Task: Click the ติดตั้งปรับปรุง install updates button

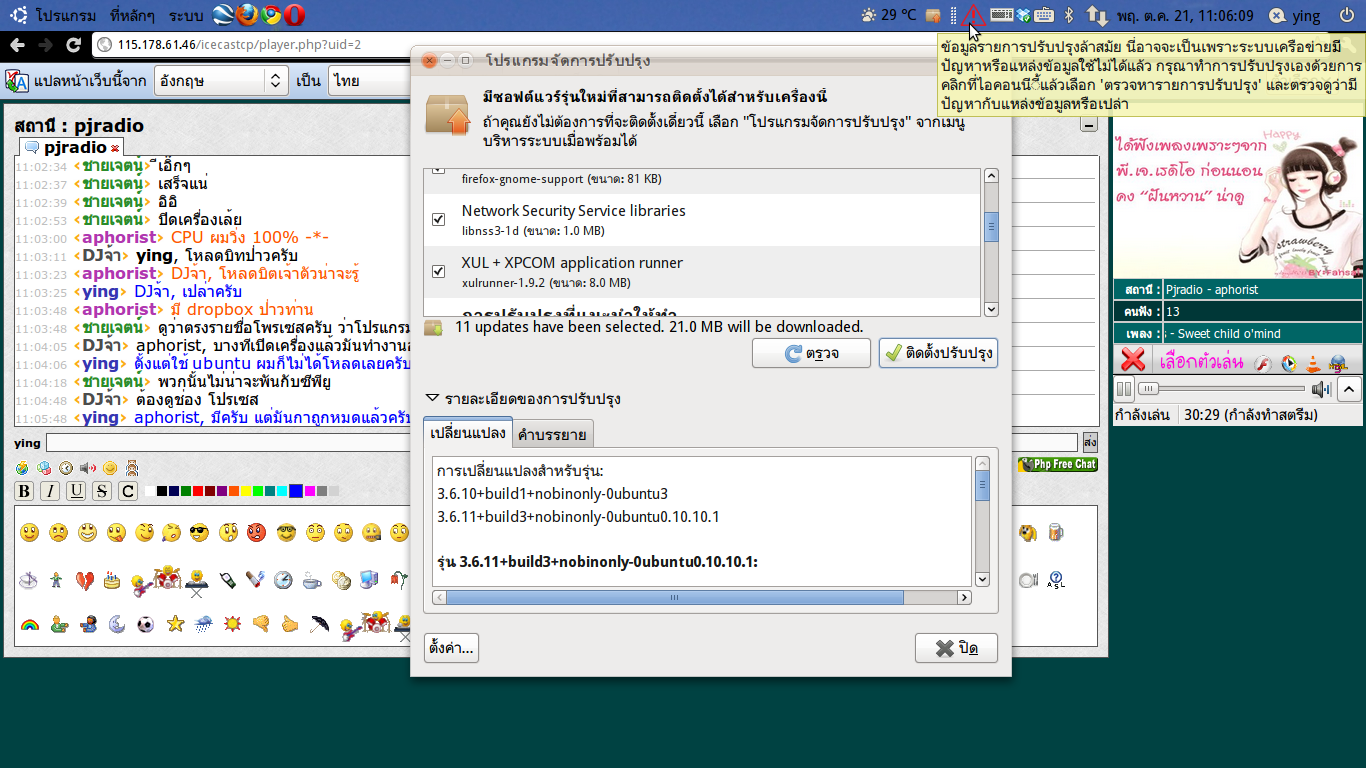Action: tap(938, 353)
